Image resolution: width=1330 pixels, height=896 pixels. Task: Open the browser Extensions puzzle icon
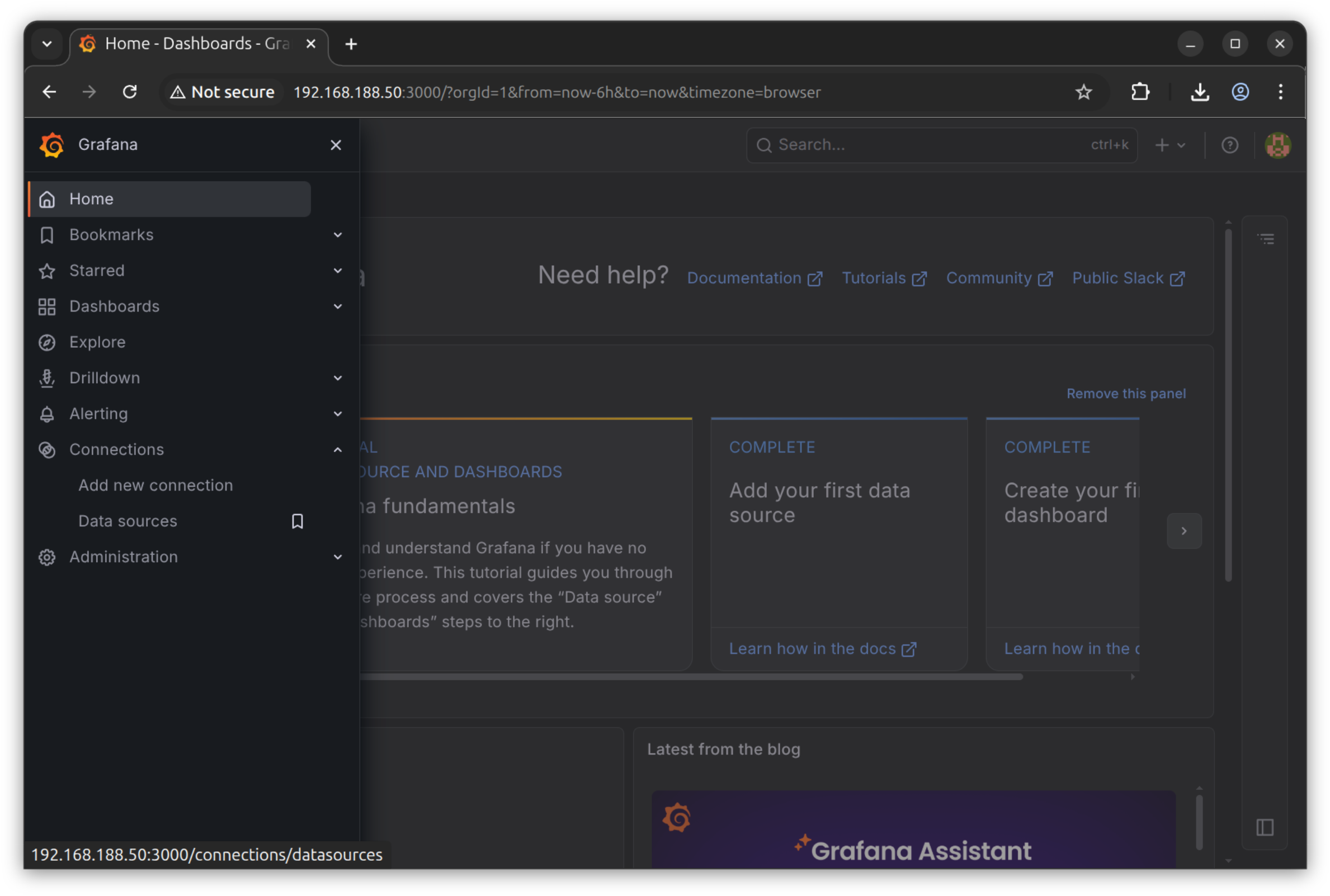[x=1140, y=92]
